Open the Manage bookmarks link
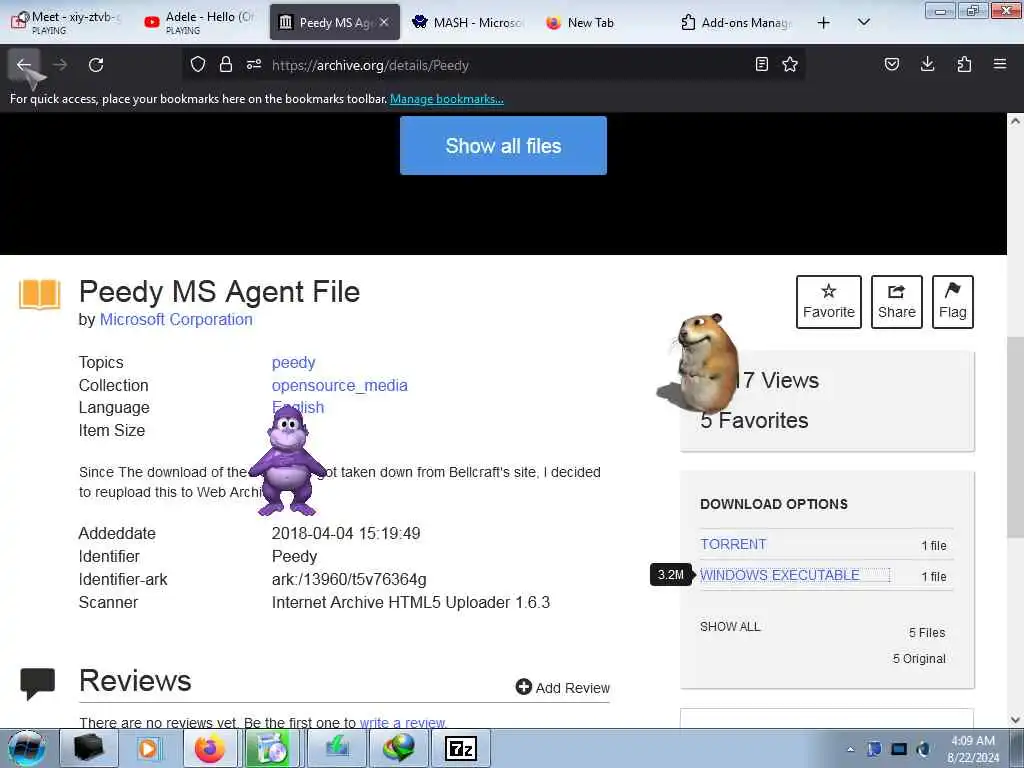Viewport: 1024px width, 768px height. pos(447,99)
